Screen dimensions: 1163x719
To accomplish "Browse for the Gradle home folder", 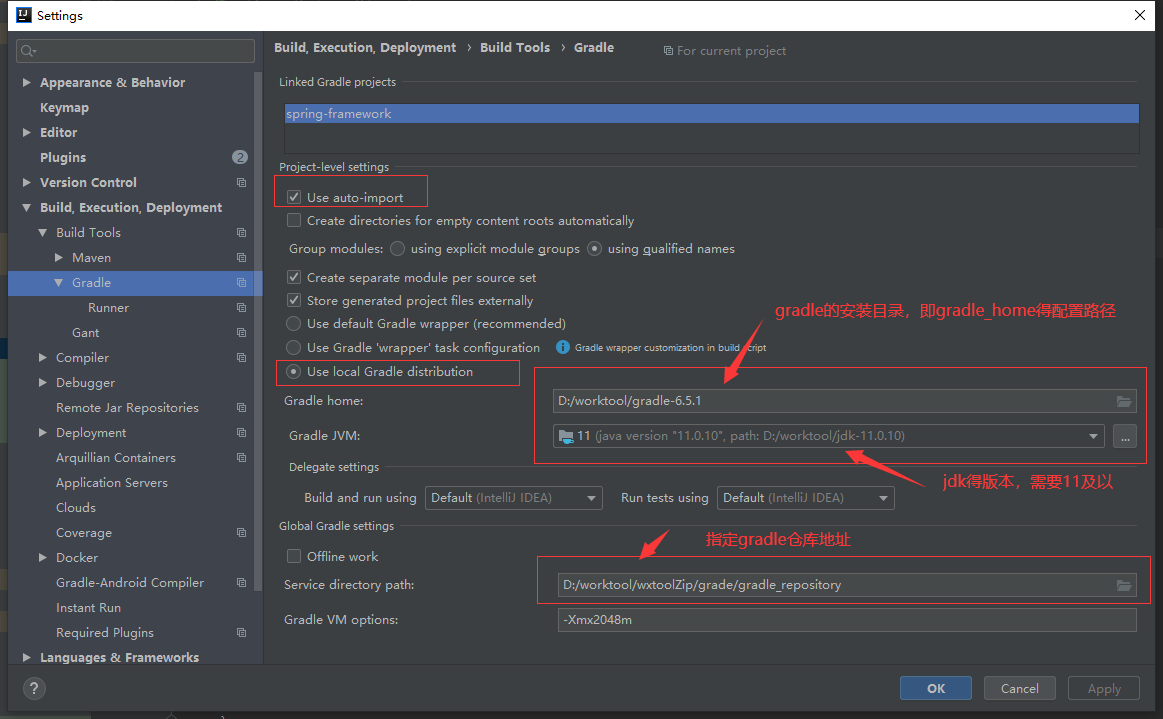I will pyautogui.click(x=1124, y=401).
